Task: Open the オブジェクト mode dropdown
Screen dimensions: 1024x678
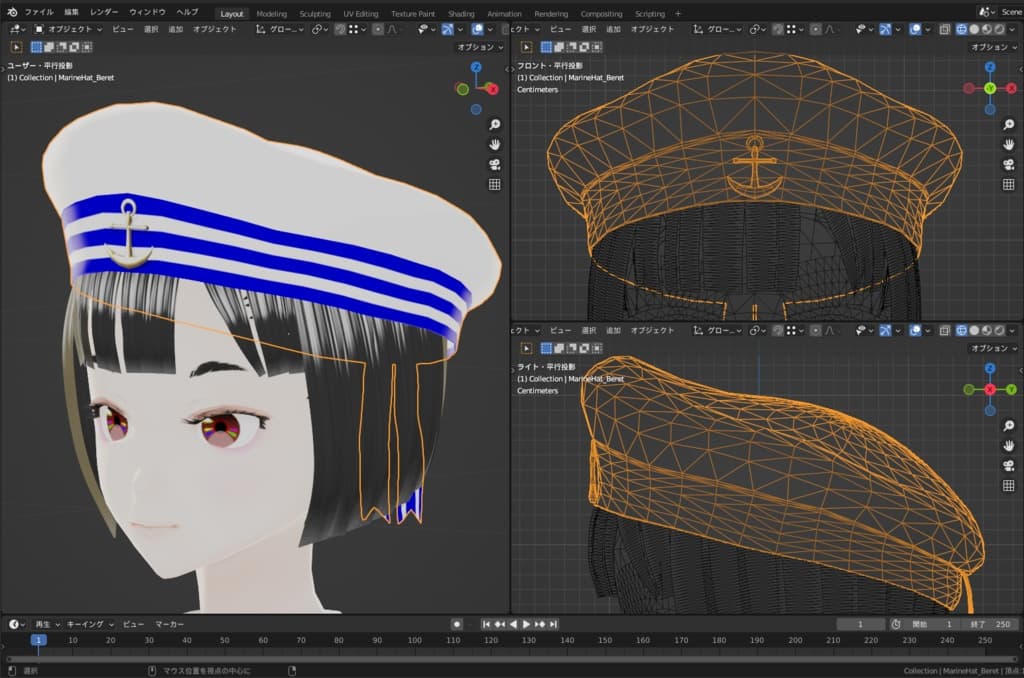Action: click(x=68, y=30)
